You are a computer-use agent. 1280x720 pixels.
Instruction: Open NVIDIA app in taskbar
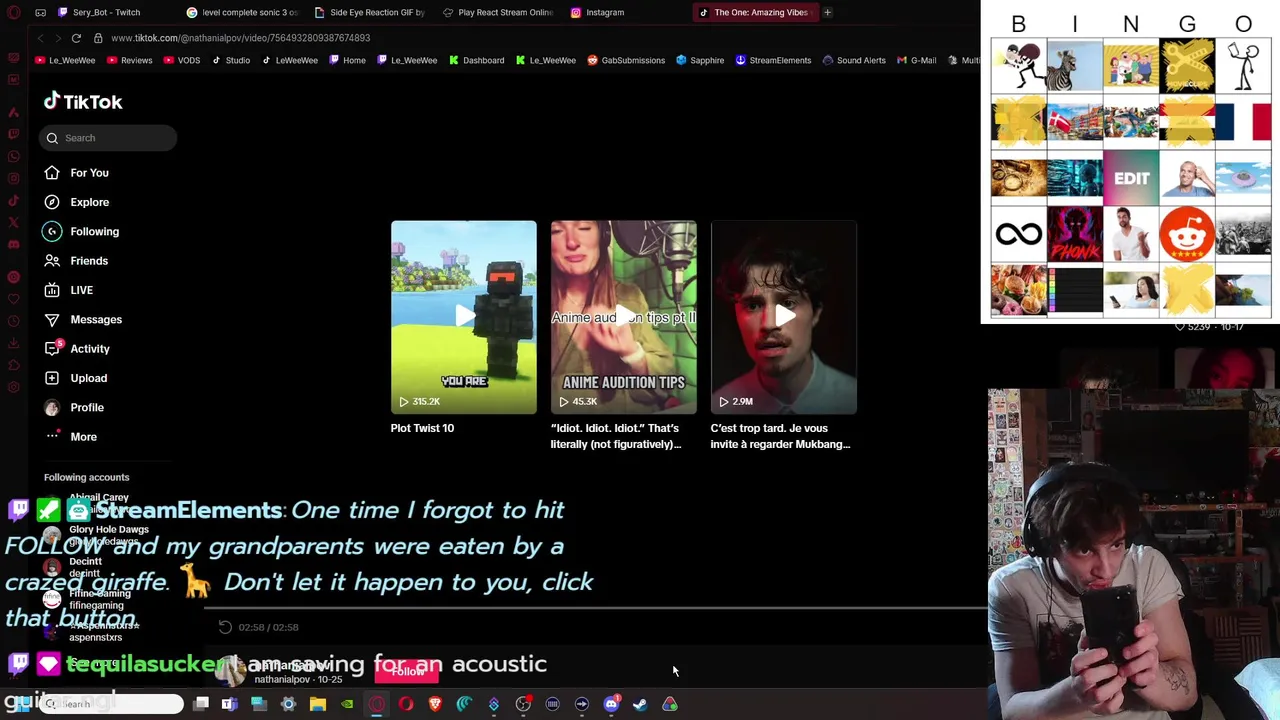coord(347,704)
